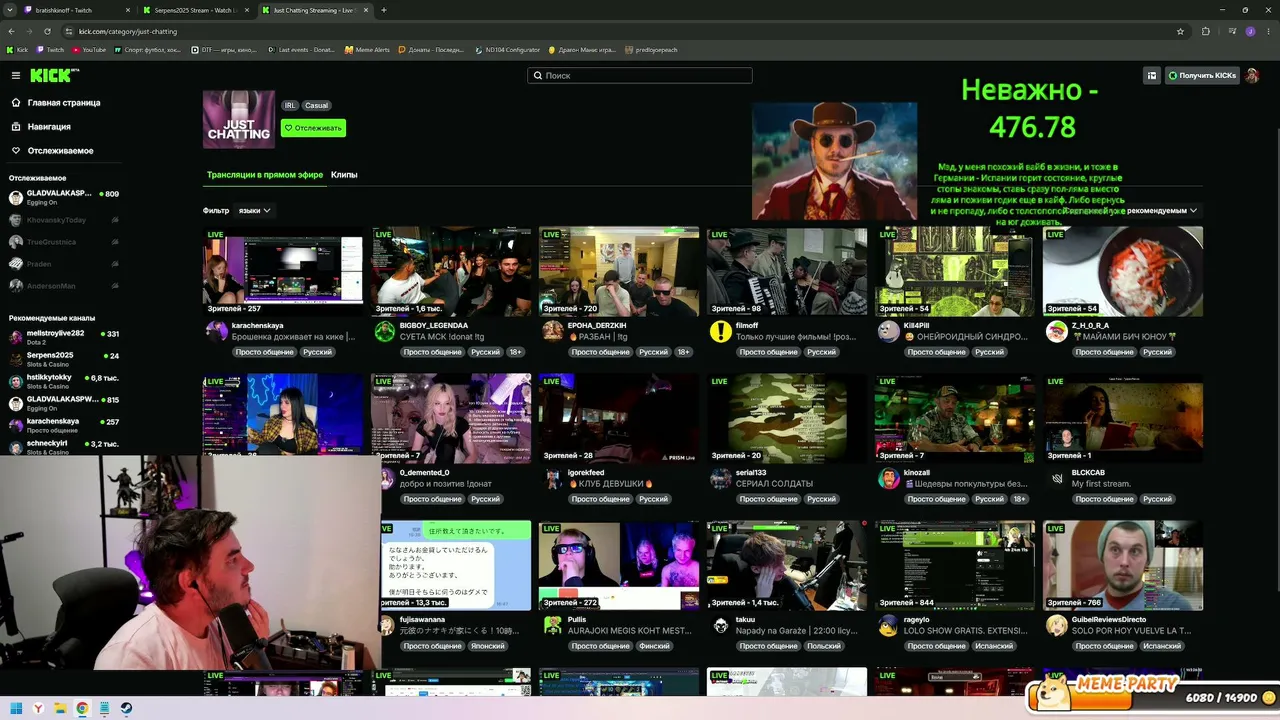Viewport: 1280px width, 720px height.
Task: Open the kinozall channel avatar
Action: [888, 479]
